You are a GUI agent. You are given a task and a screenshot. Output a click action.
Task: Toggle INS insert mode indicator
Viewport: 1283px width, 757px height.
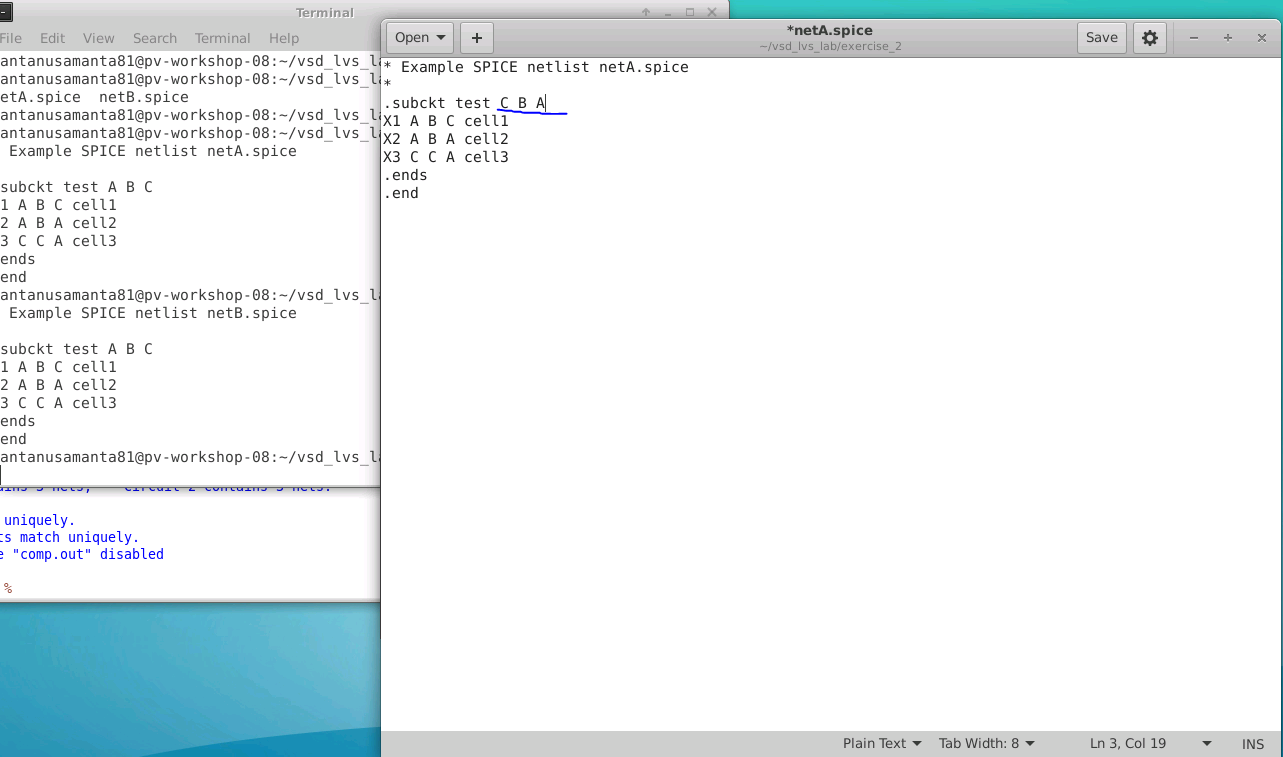(1253, 744)
